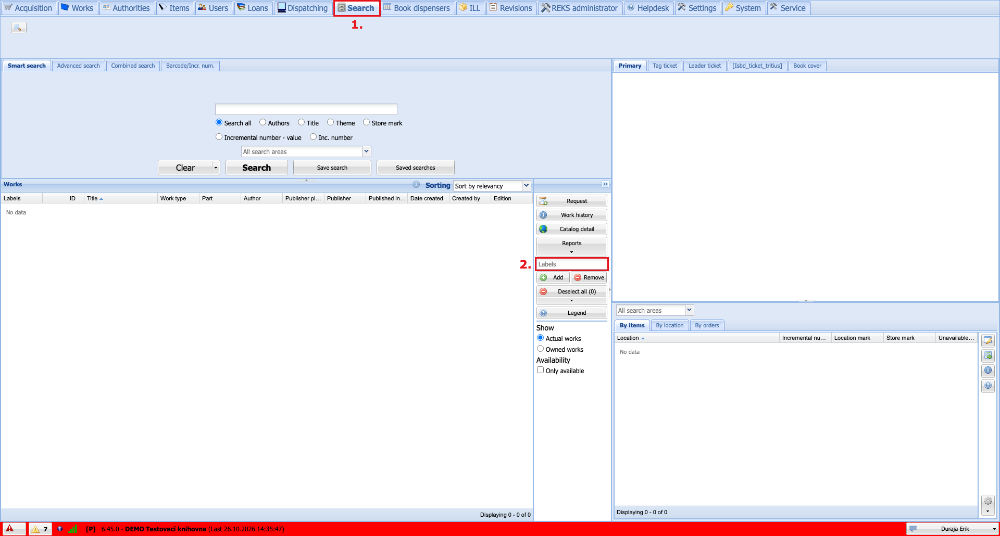Collapse the side panel with double-arrow icon
1000x536 pixels.
pyautogui.click(x=605, y=184)
